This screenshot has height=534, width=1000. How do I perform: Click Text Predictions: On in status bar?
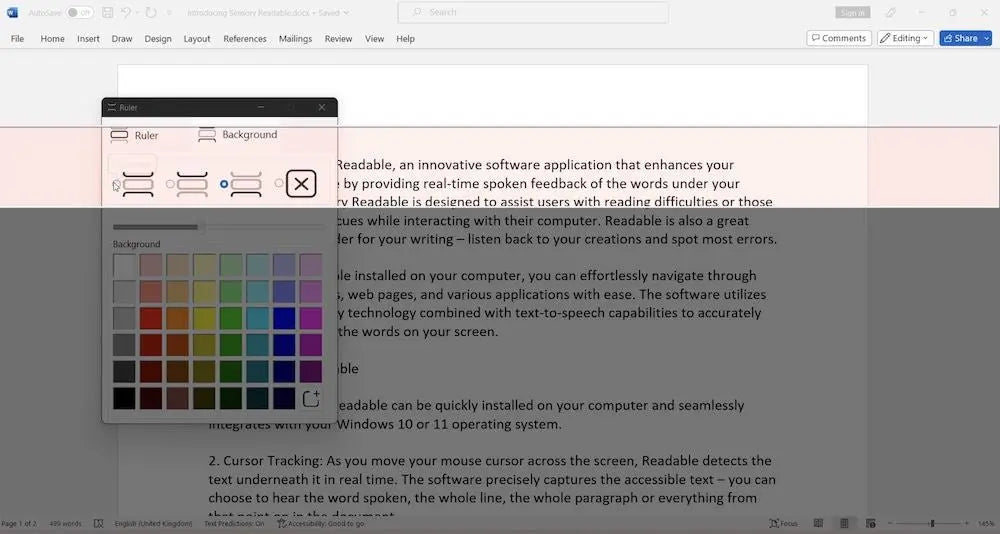(234, 523)
